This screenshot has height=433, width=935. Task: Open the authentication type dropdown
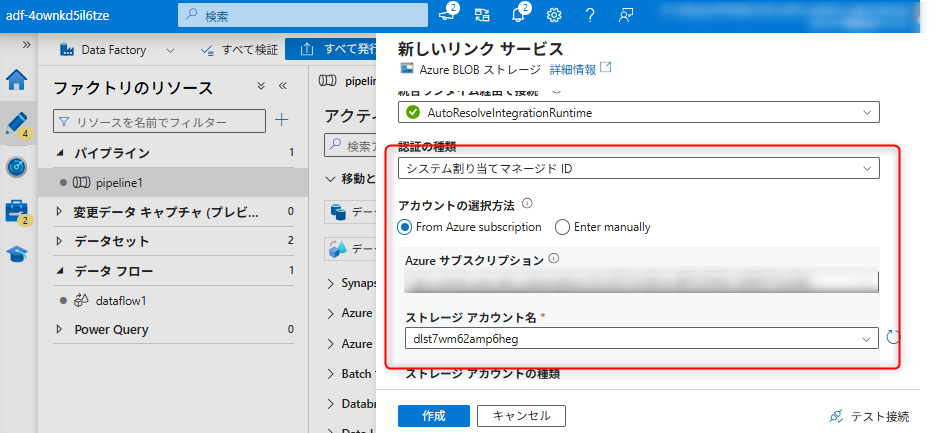639,168
